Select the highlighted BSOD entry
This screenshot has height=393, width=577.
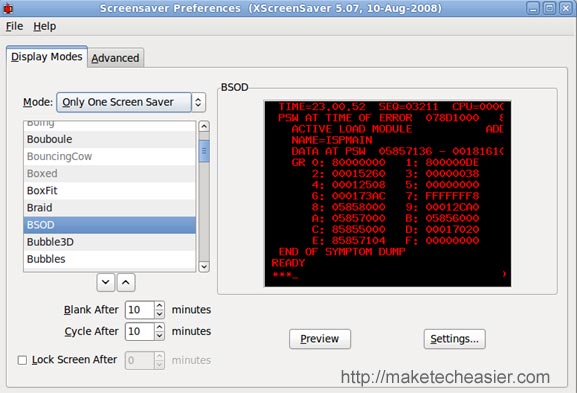point(109,225)
